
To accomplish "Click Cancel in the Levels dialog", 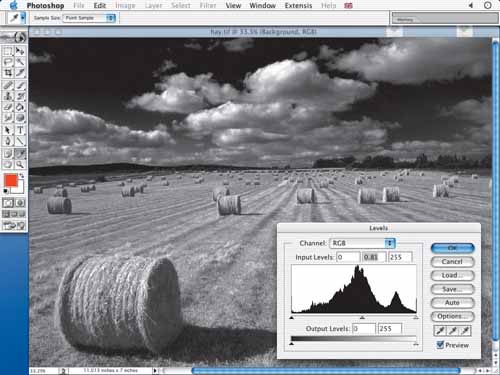I will click(x=452, y=262).
